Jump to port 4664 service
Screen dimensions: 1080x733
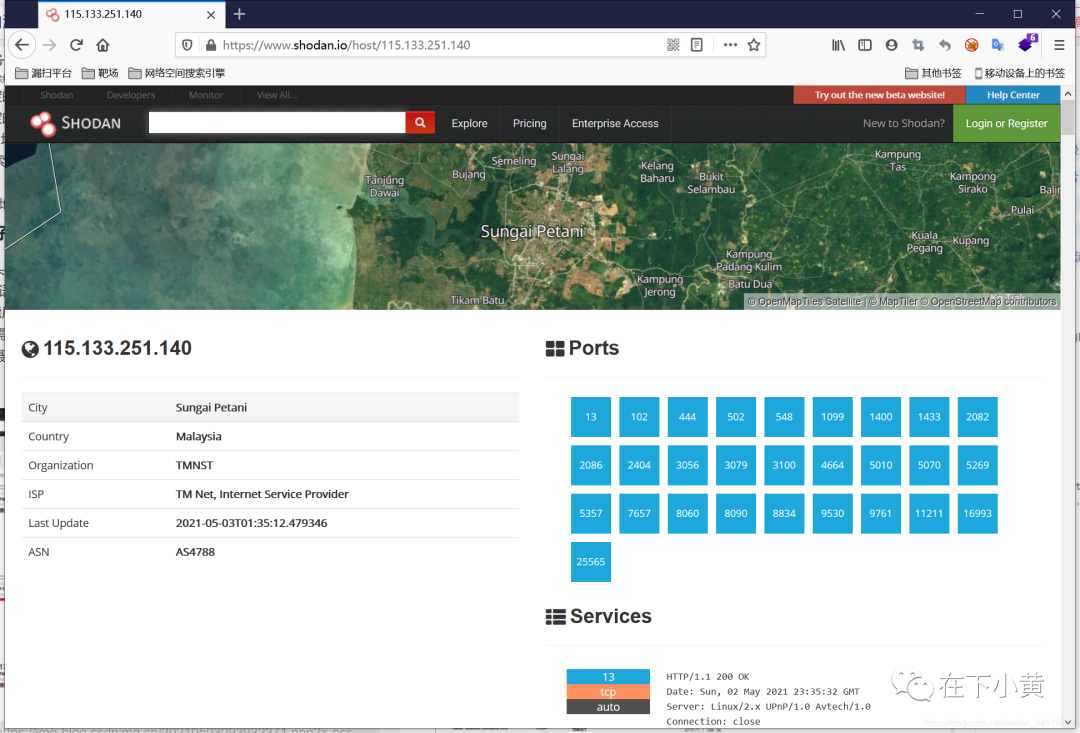833,465
